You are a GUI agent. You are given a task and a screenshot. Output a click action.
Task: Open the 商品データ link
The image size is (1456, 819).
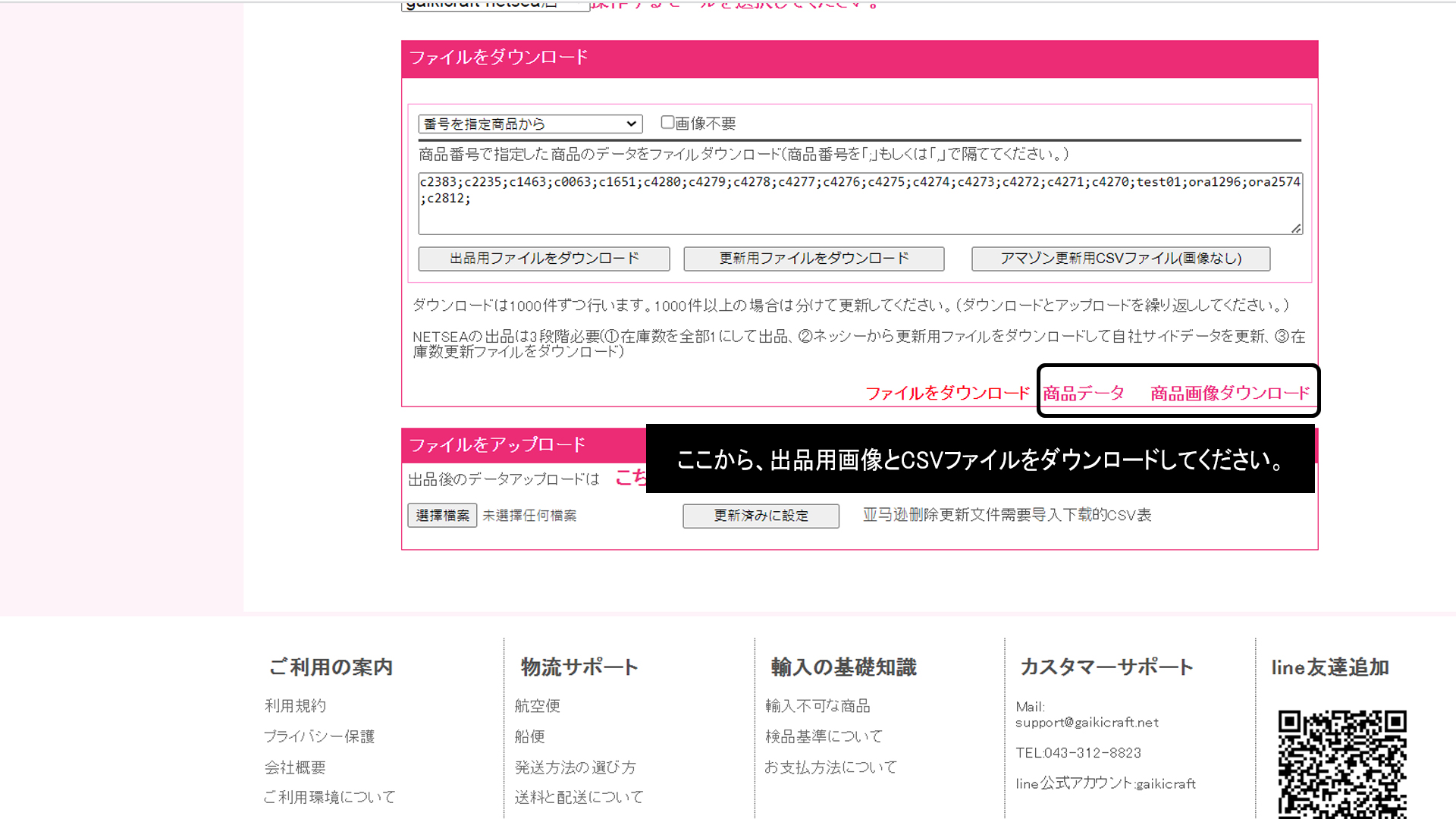[x=1083, y=393]
